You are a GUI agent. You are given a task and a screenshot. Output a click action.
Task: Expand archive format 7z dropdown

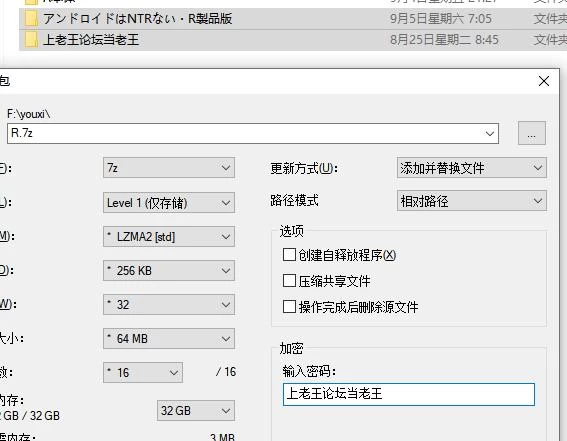click(x=169, y=168)
